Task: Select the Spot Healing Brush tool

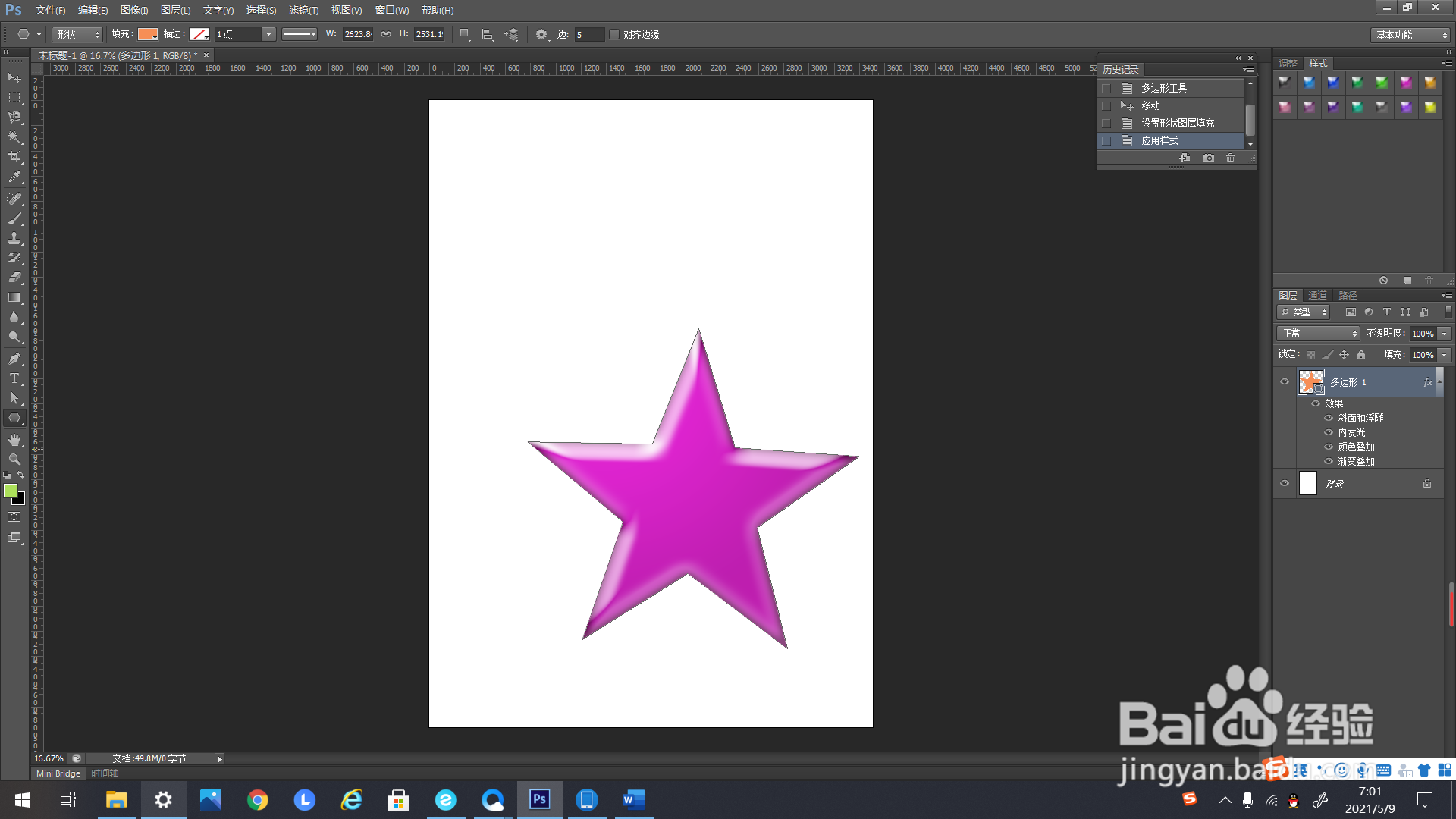Action: tap(14, 199)
